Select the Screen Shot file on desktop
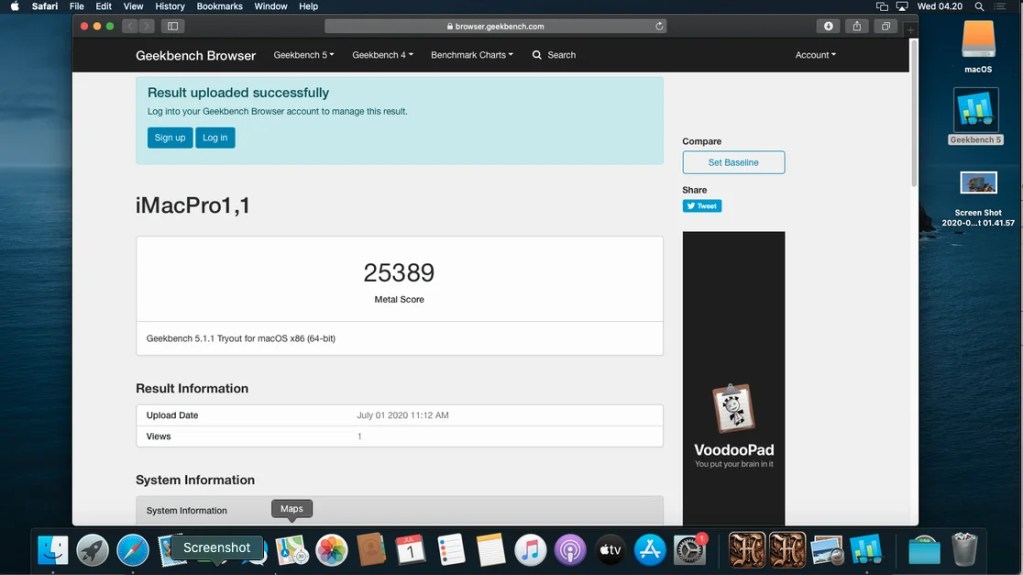The image size is (1023, 575). (978, 199)
